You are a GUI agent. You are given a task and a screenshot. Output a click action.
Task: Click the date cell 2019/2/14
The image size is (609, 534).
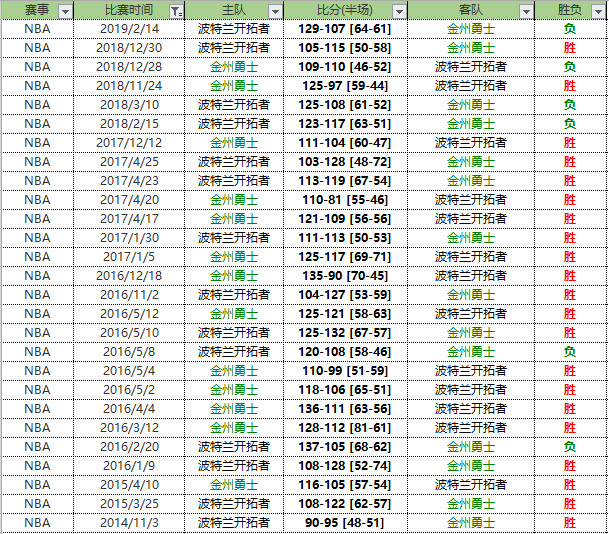pyautogui.click(x=129, y=29)
